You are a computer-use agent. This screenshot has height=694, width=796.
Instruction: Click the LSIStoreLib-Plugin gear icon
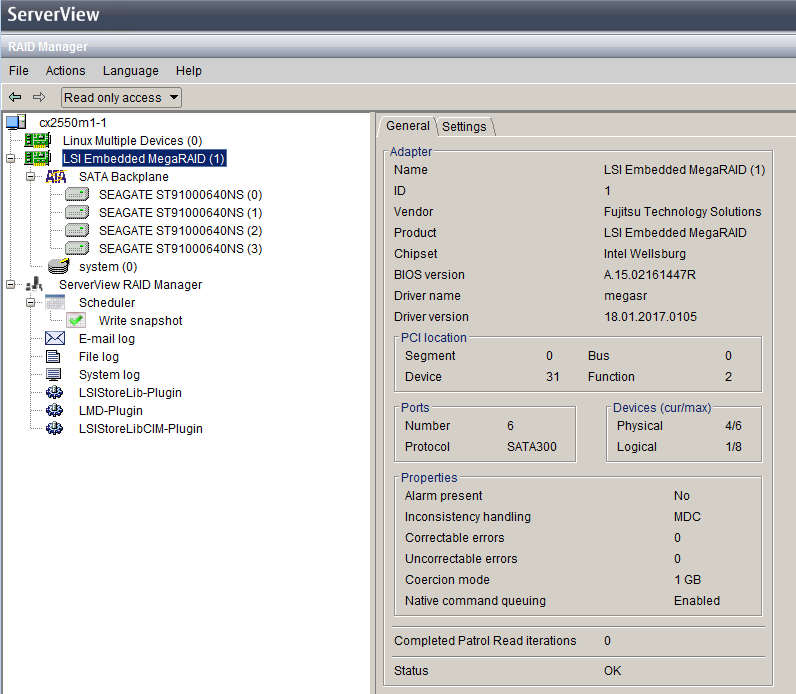(54, 392)
